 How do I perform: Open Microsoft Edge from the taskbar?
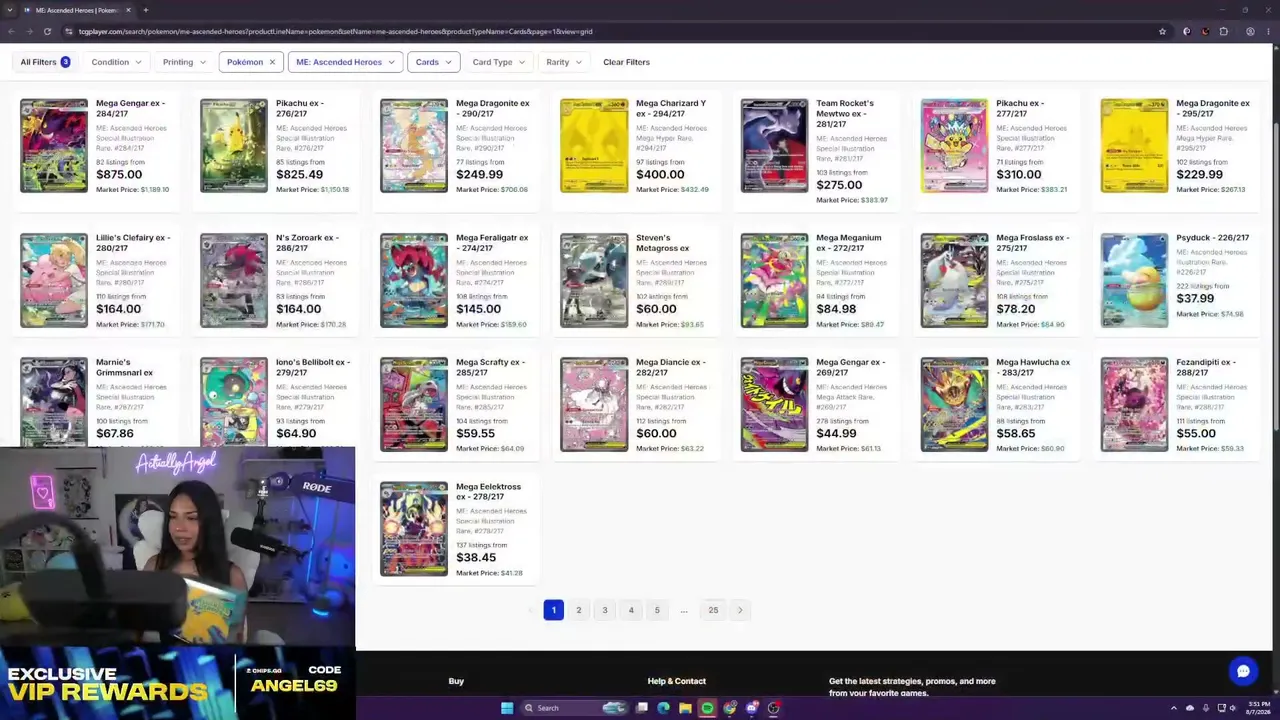(663, 708)
